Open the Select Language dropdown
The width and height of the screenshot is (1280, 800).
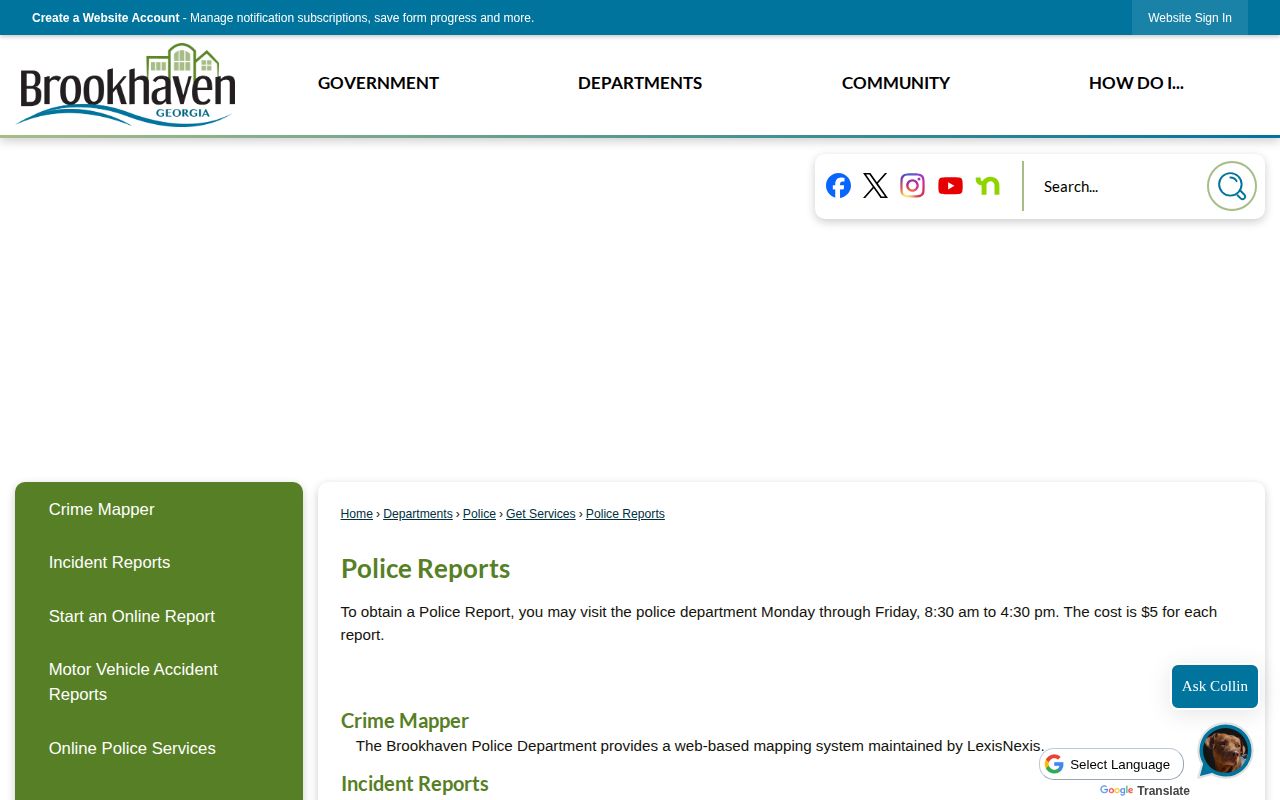click(x=1111, y=764)
